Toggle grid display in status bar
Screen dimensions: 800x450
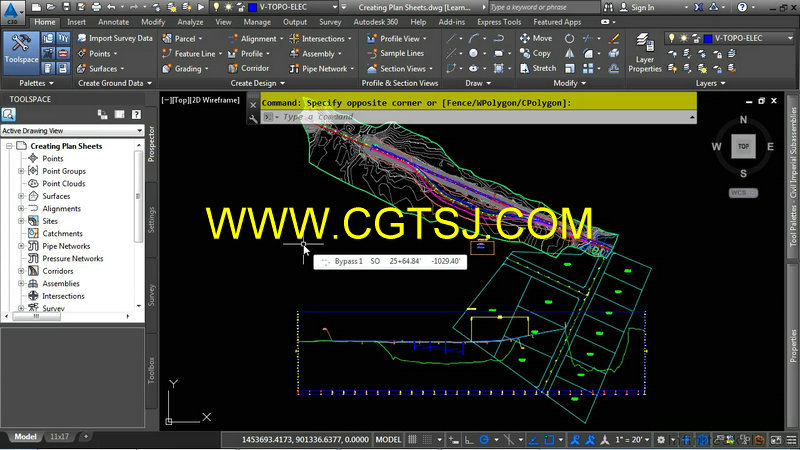click(412, 439)
